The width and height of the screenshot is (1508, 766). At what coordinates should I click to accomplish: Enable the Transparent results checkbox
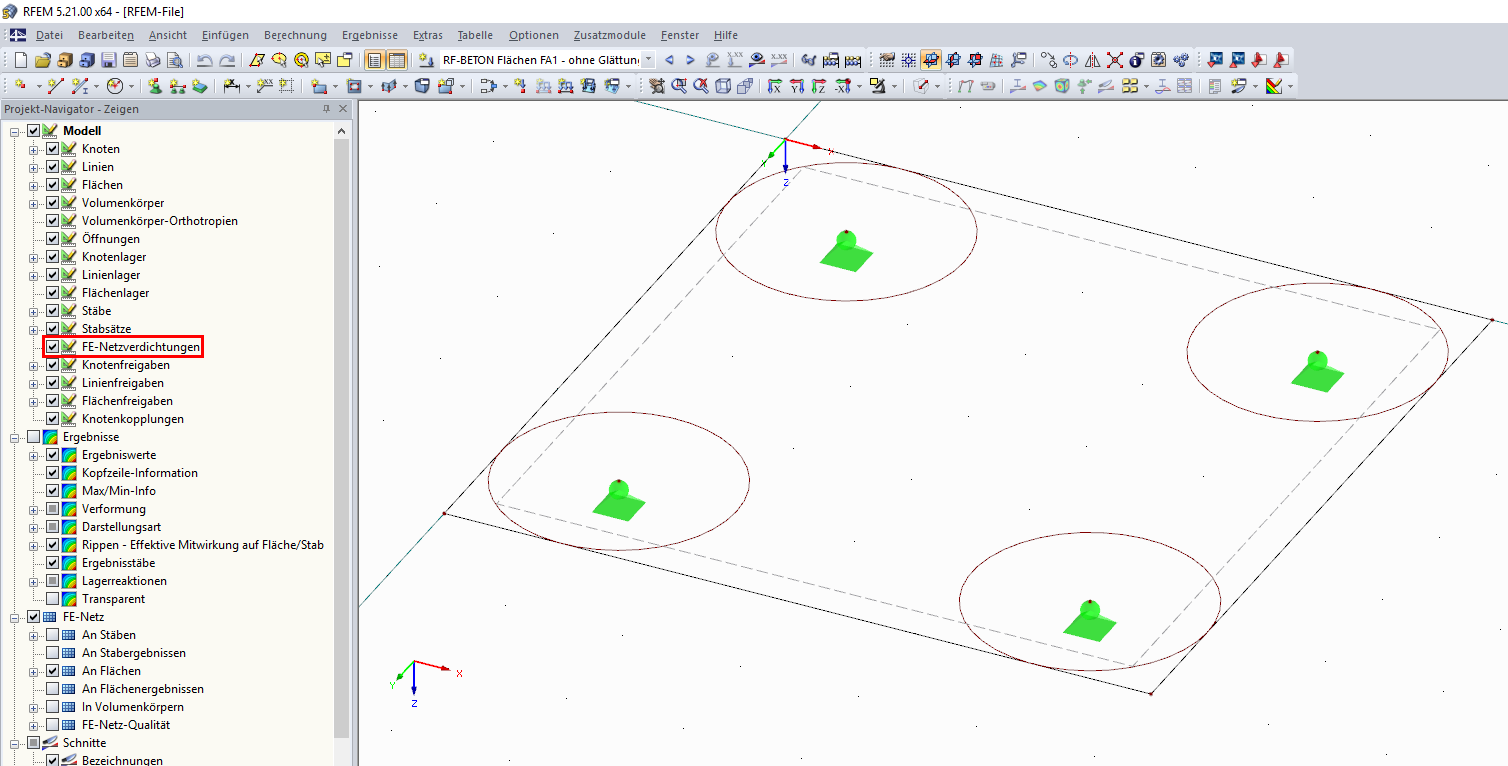click(51, 598)
